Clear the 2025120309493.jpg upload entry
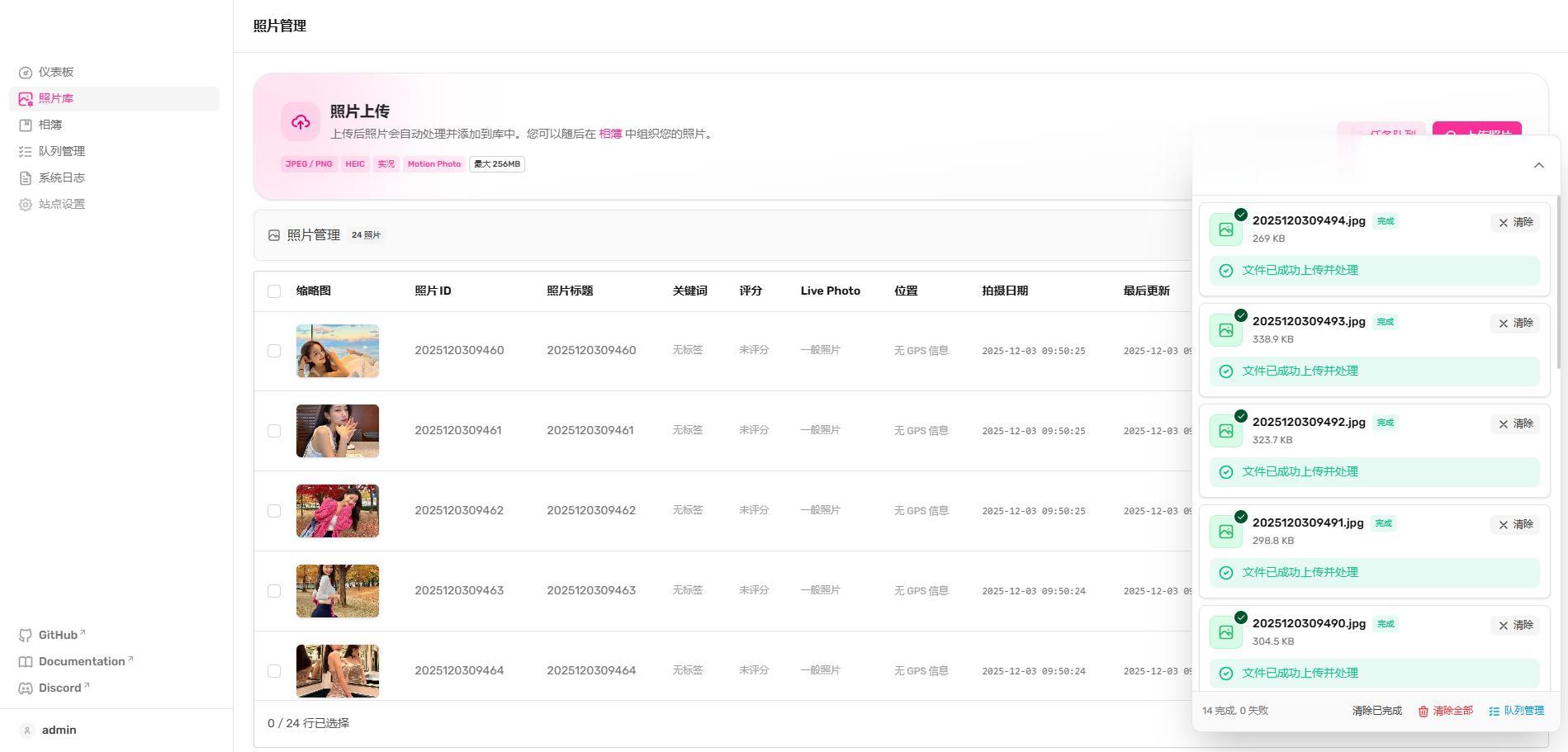Viewport: 1568px width, 752px height. pos(1515,324)
